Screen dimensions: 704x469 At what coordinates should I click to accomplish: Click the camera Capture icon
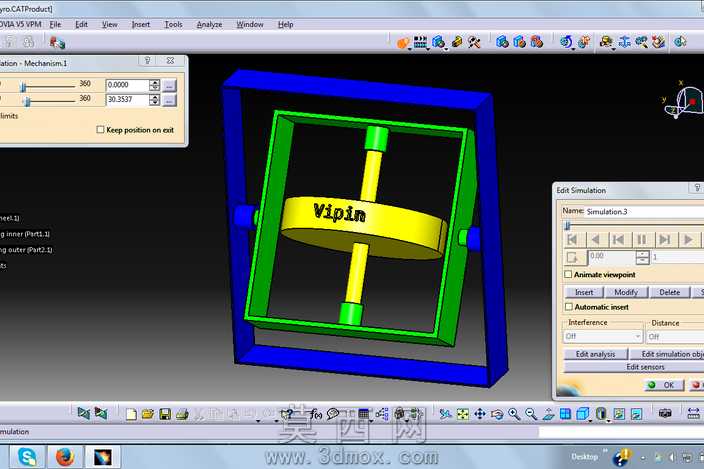click(665, 414)
